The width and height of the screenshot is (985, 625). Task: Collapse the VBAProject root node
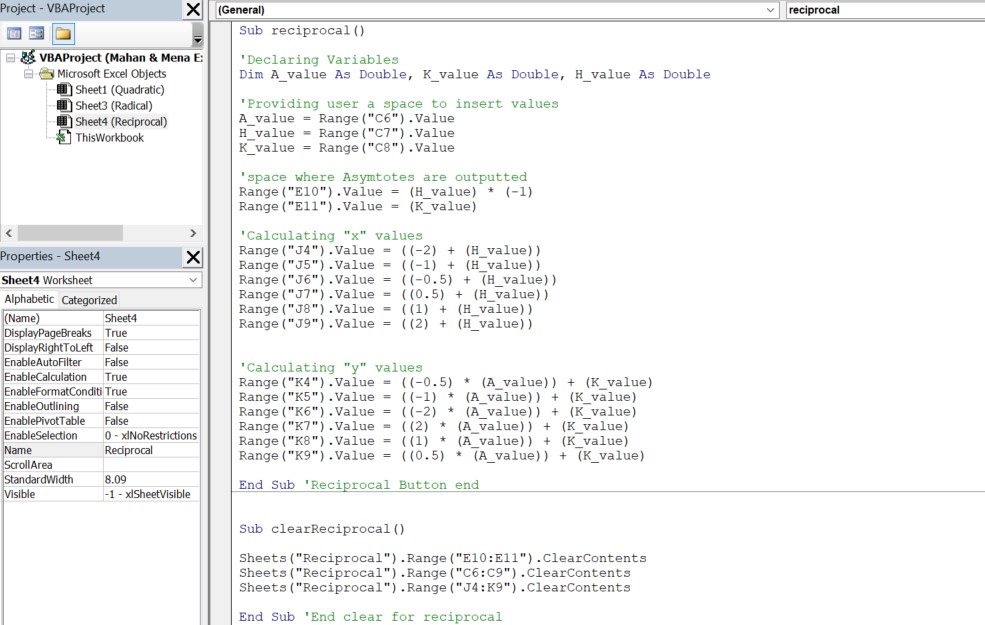pyautogui.click(x=10, y=58)
